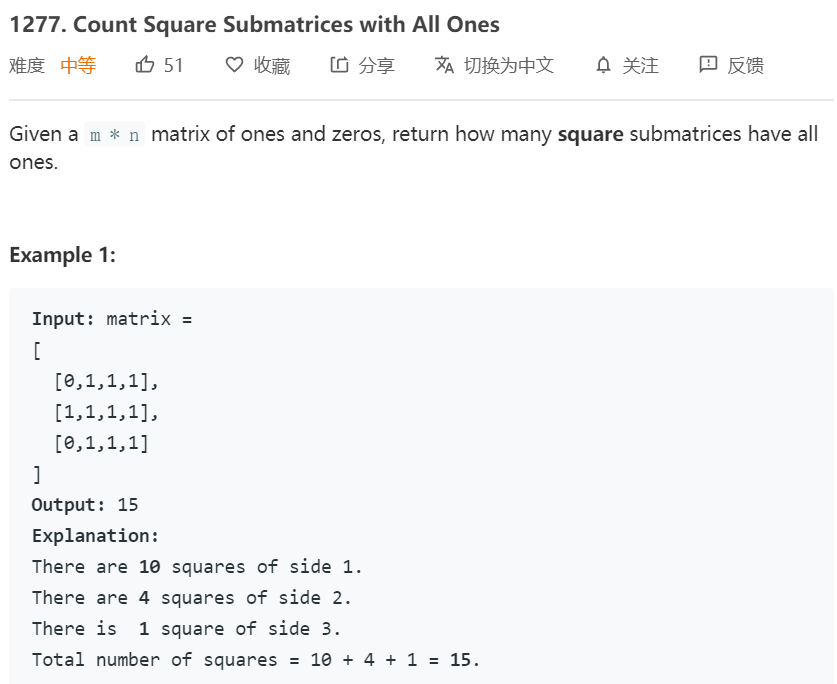Click the heart favorite icon
Screen dimensions: 837x684
point(234,65)
